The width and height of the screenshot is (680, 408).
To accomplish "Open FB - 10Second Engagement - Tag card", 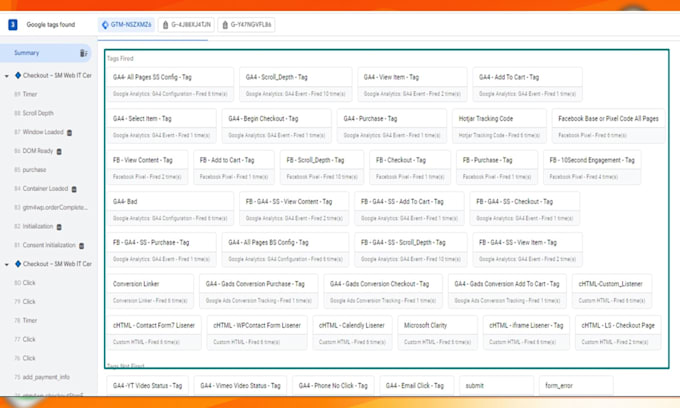I will point(592,167).
